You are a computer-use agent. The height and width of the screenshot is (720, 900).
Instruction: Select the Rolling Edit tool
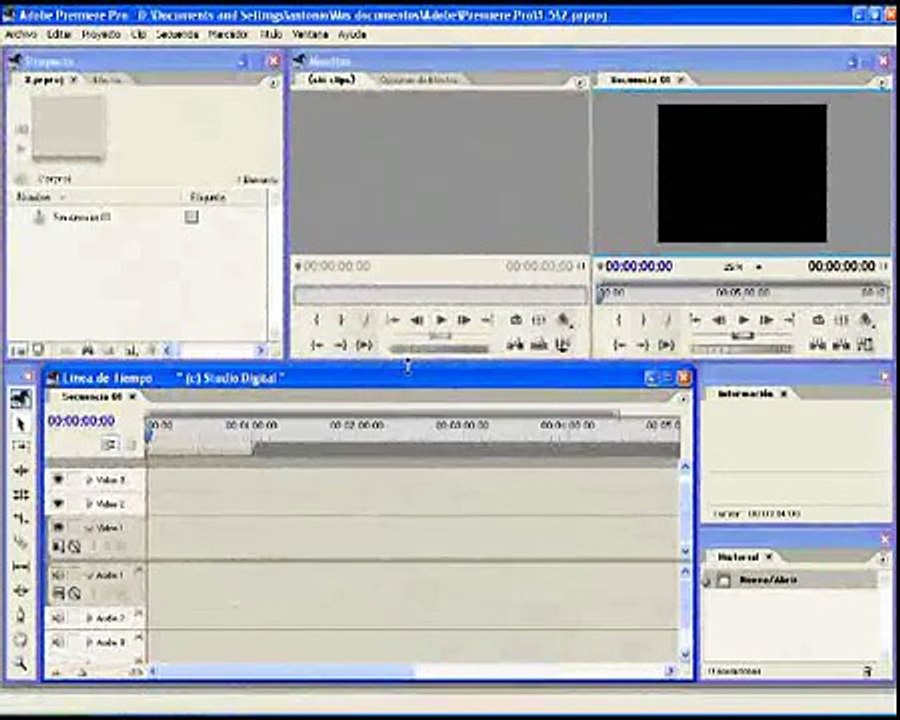21,494
